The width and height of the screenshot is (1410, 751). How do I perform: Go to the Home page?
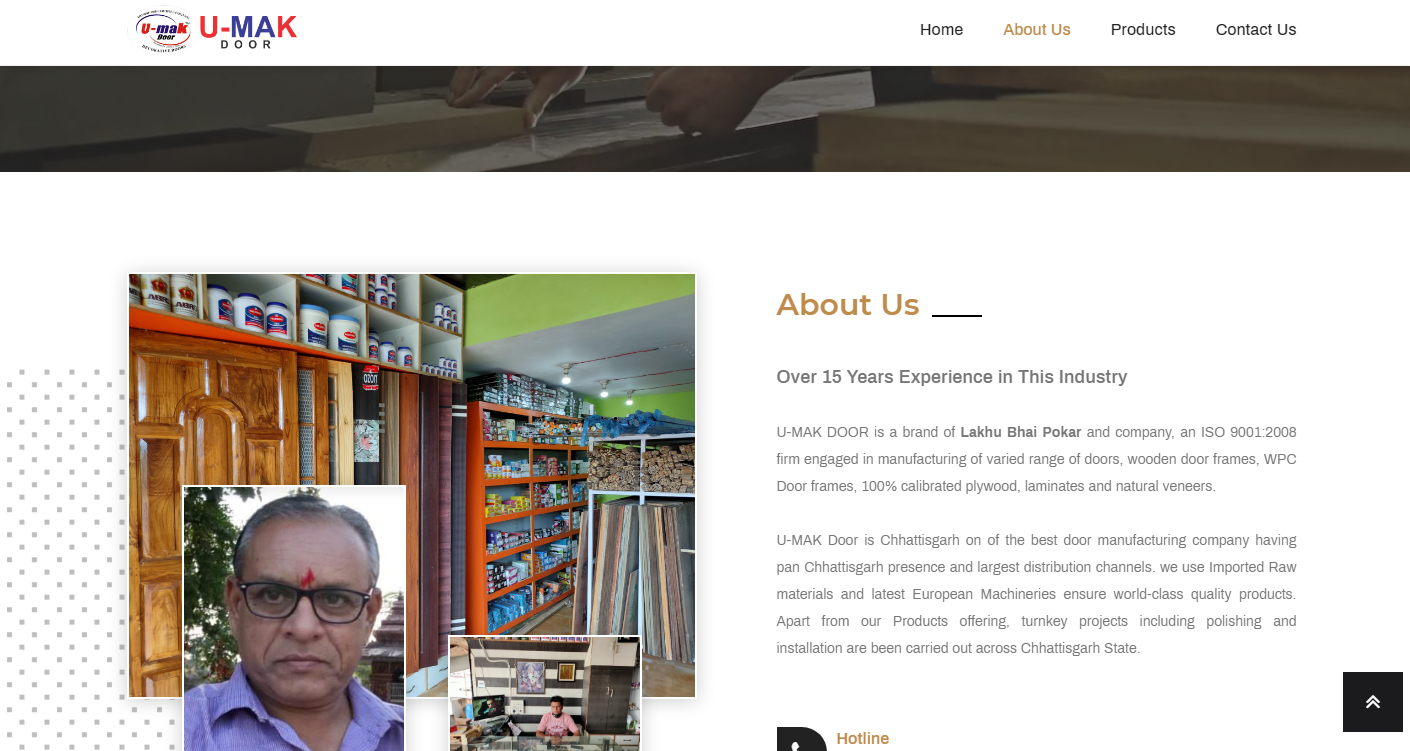[x=941, y=30]
